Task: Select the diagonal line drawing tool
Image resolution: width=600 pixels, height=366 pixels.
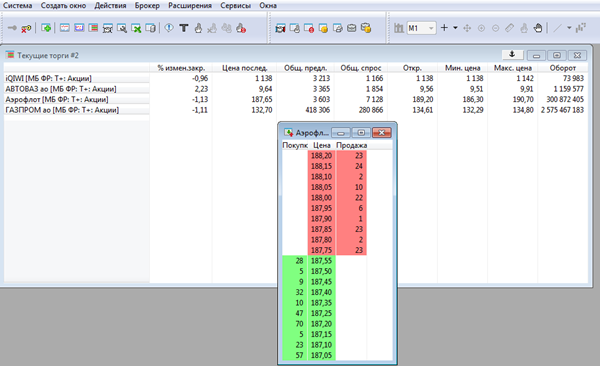Action: pyautogui.click(x=558, y=28)
